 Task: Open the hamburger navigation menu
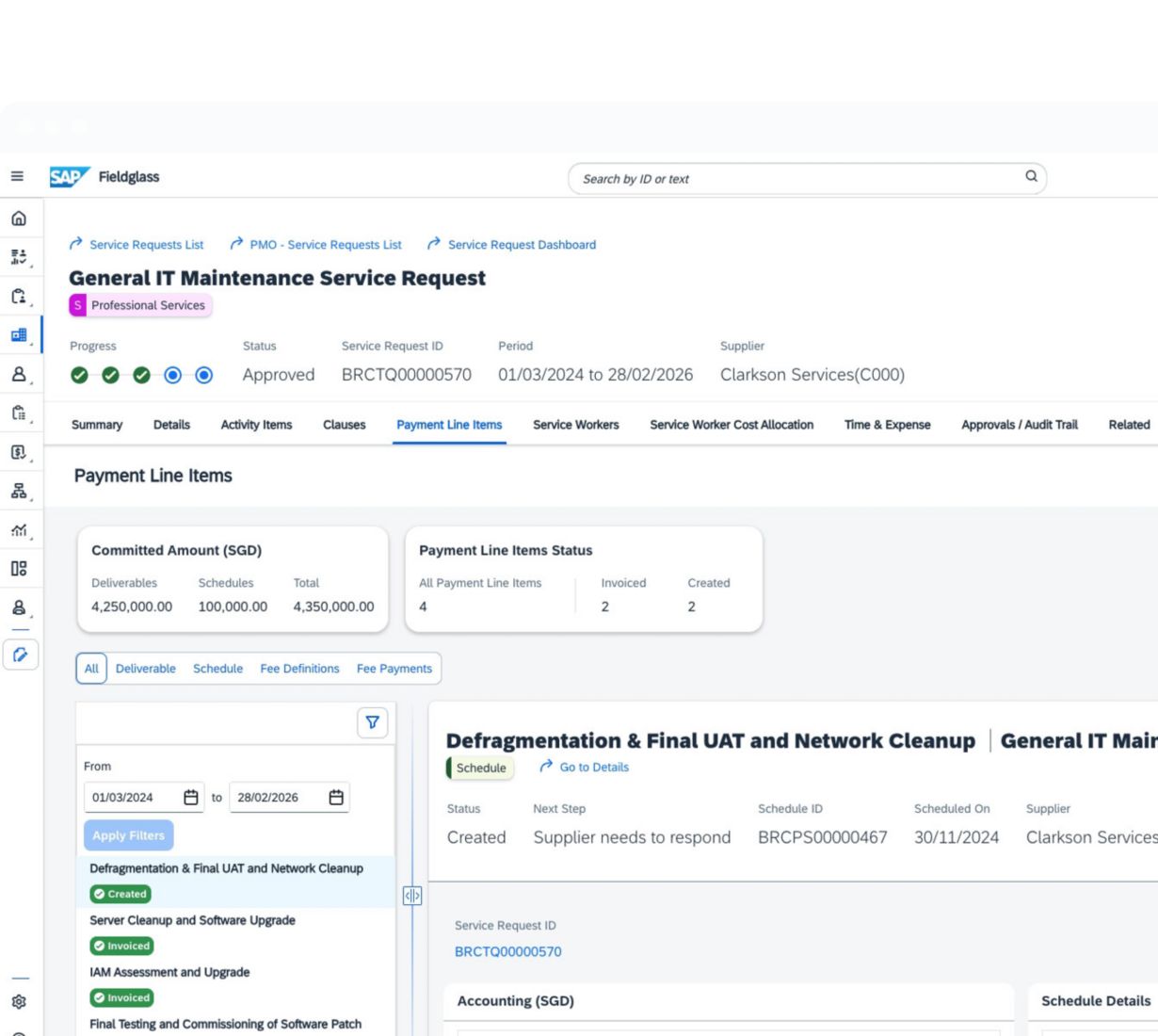[x=17, y=176]
